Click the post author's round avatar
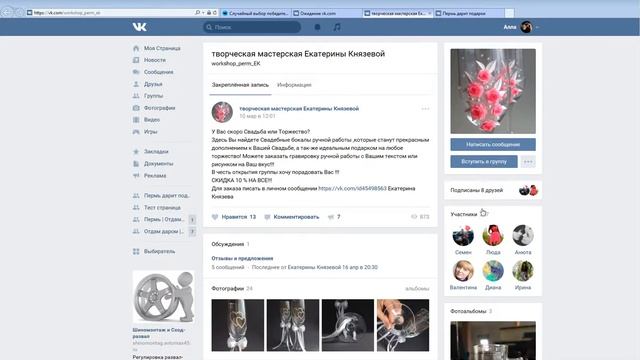This screenshot has height=360, width=640. pos(222,112)
